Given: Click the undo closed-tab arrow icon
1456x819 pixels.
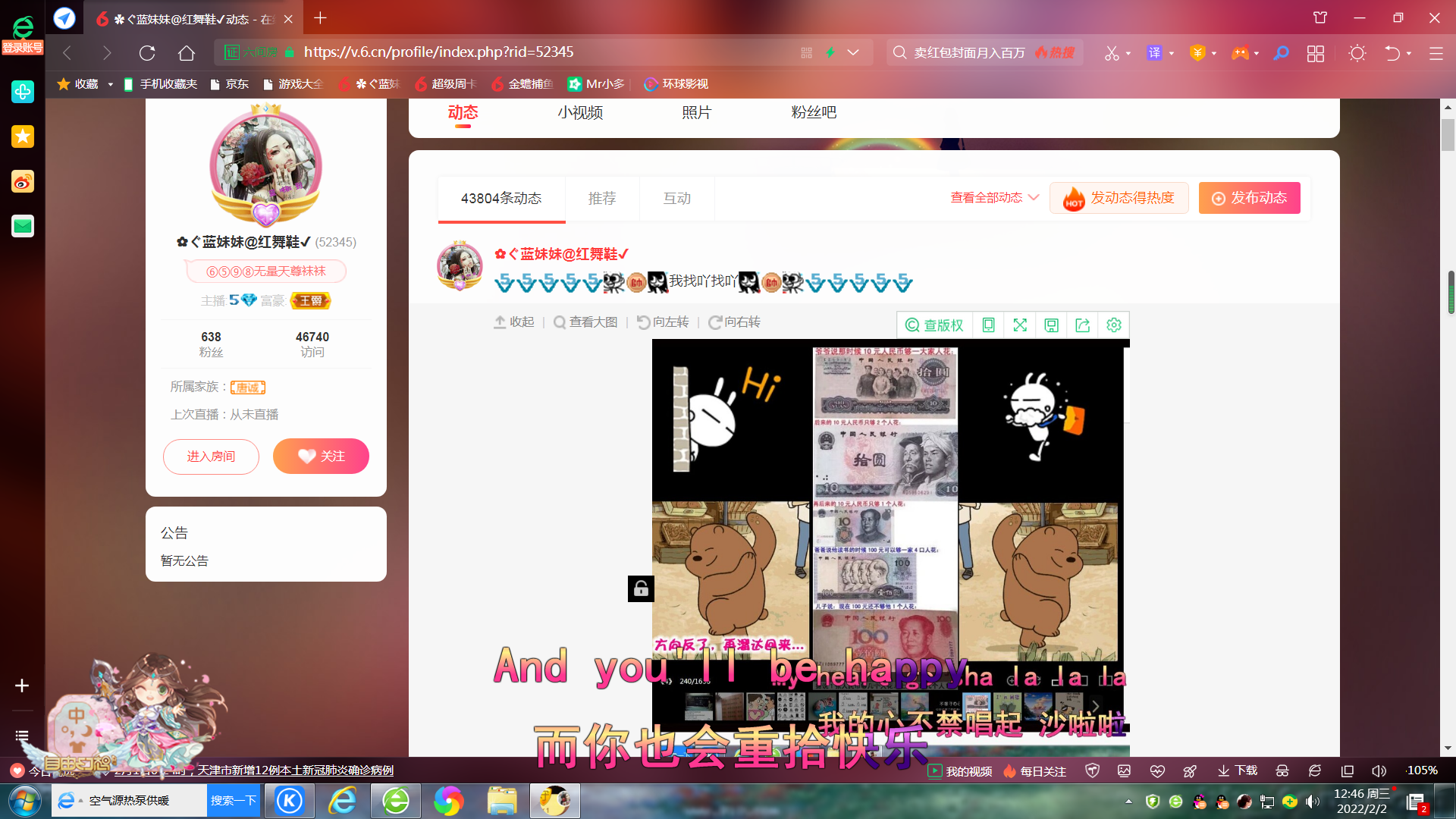Looking at the screenshot, I should click(x=1392, y=53).
